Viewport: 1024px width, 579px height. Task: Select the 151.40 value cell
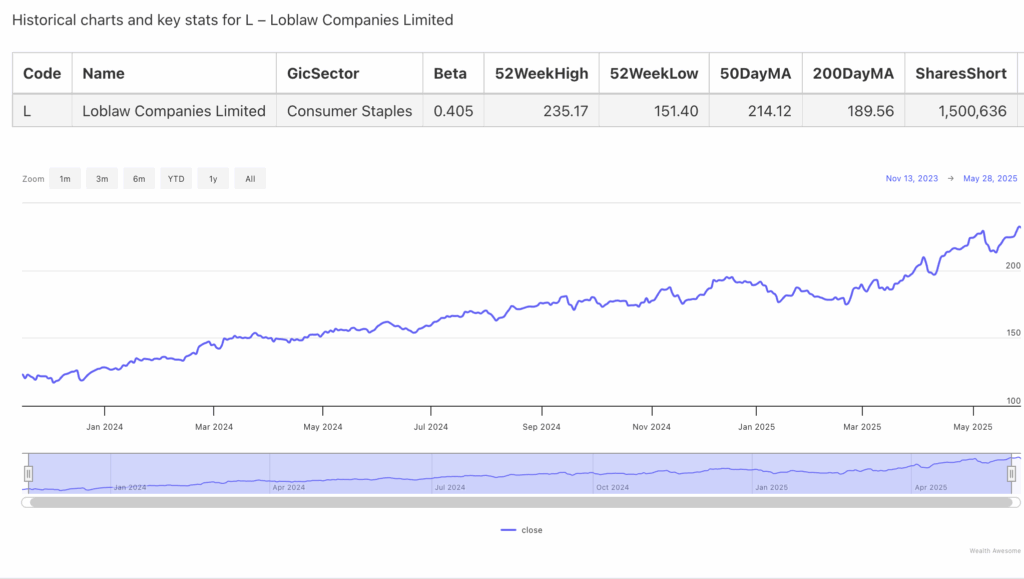654,111
